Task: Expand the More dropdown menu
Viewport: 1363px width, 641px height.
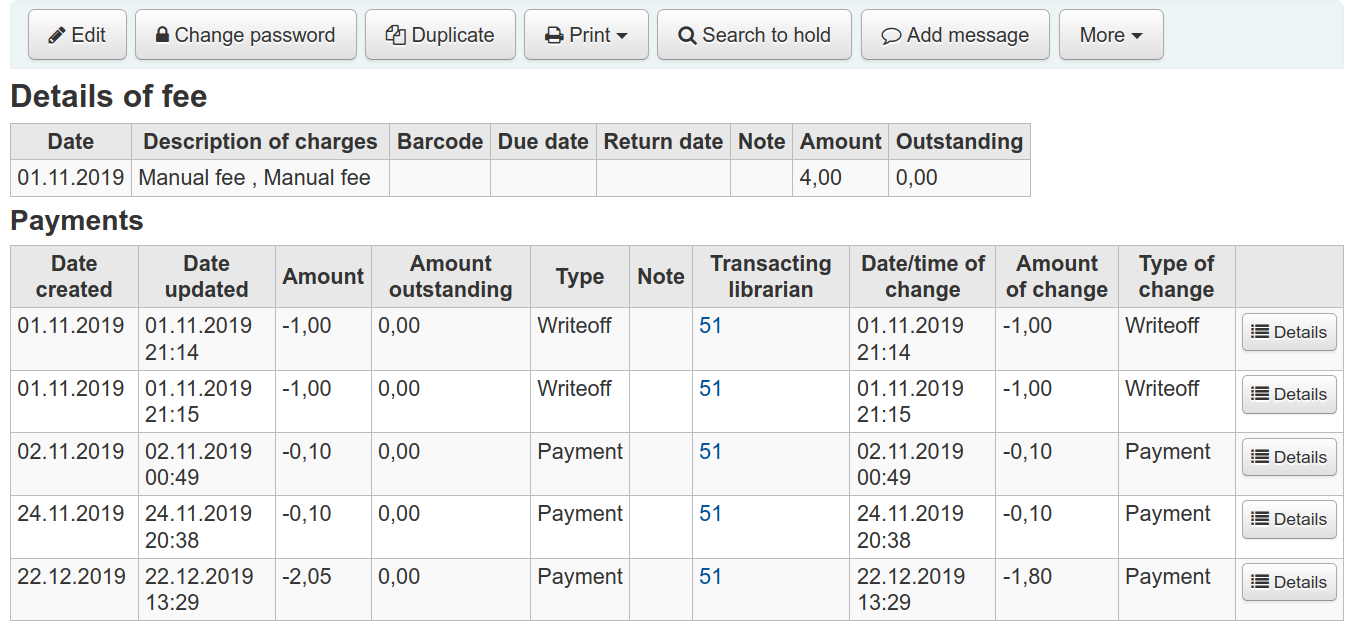Action: (1110, 35)
